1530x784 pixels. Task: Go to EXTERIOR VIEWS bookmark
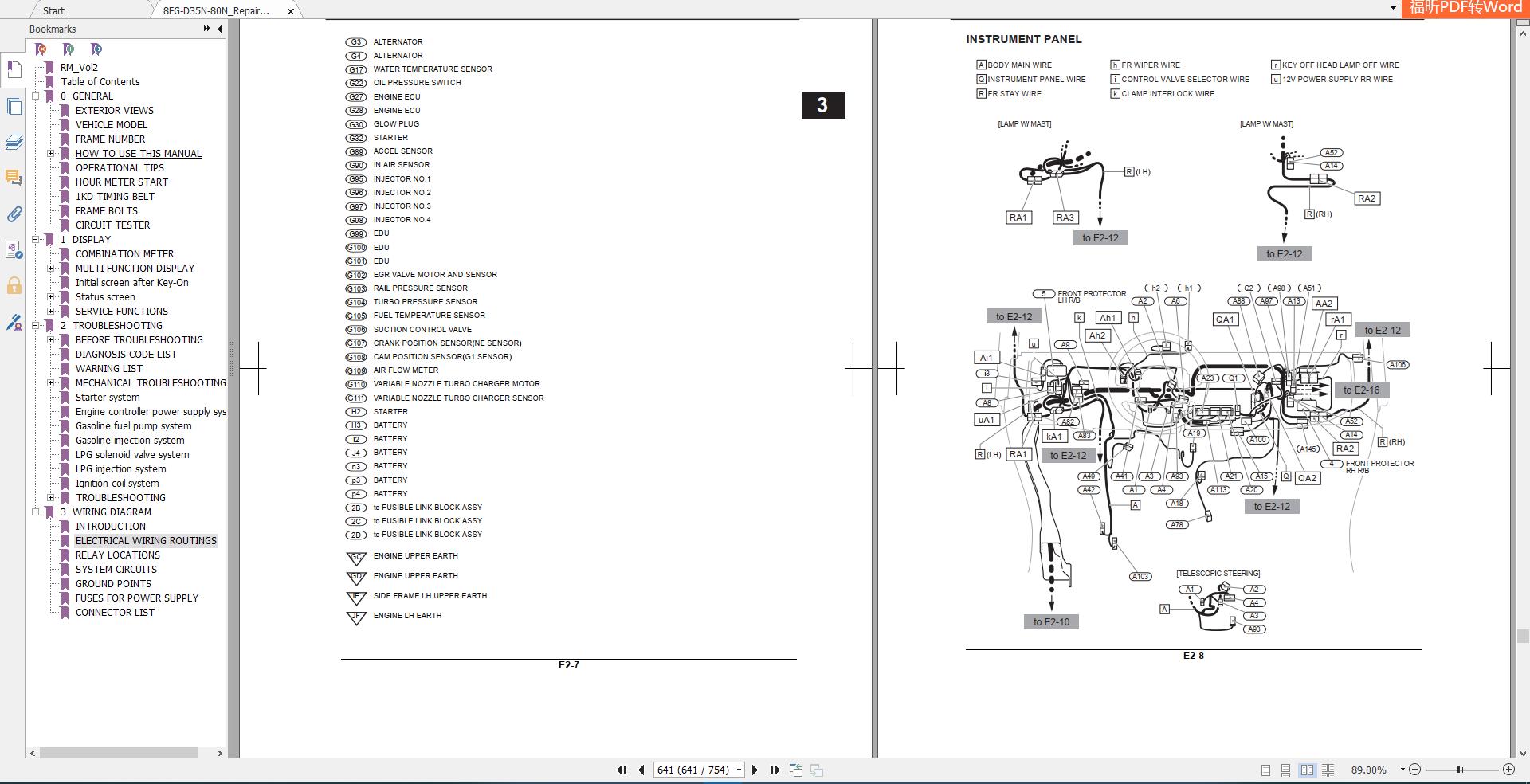click(115, 110)
